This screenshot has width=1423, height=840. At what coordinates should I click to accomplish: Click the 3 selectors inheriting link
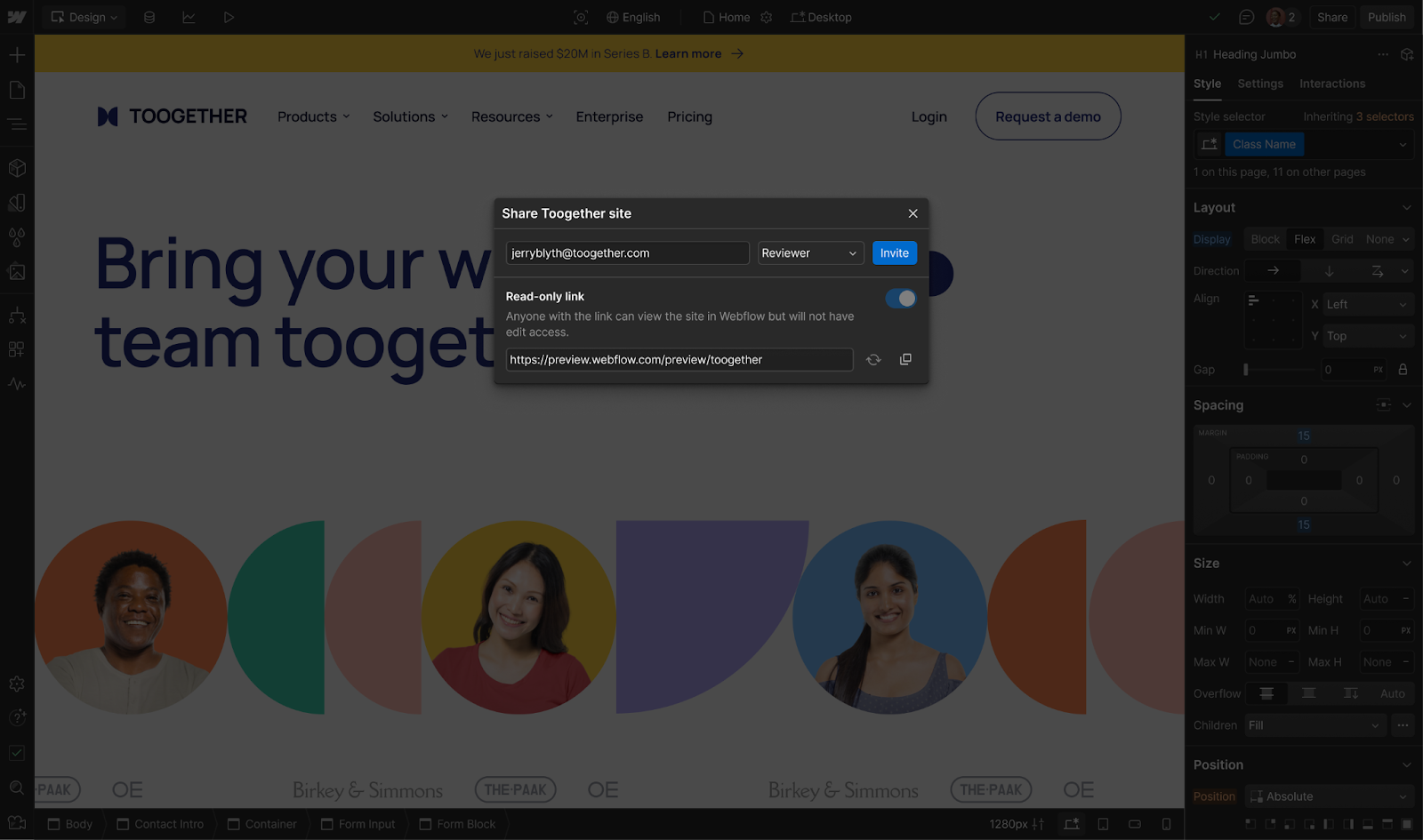coord(1384,116)
